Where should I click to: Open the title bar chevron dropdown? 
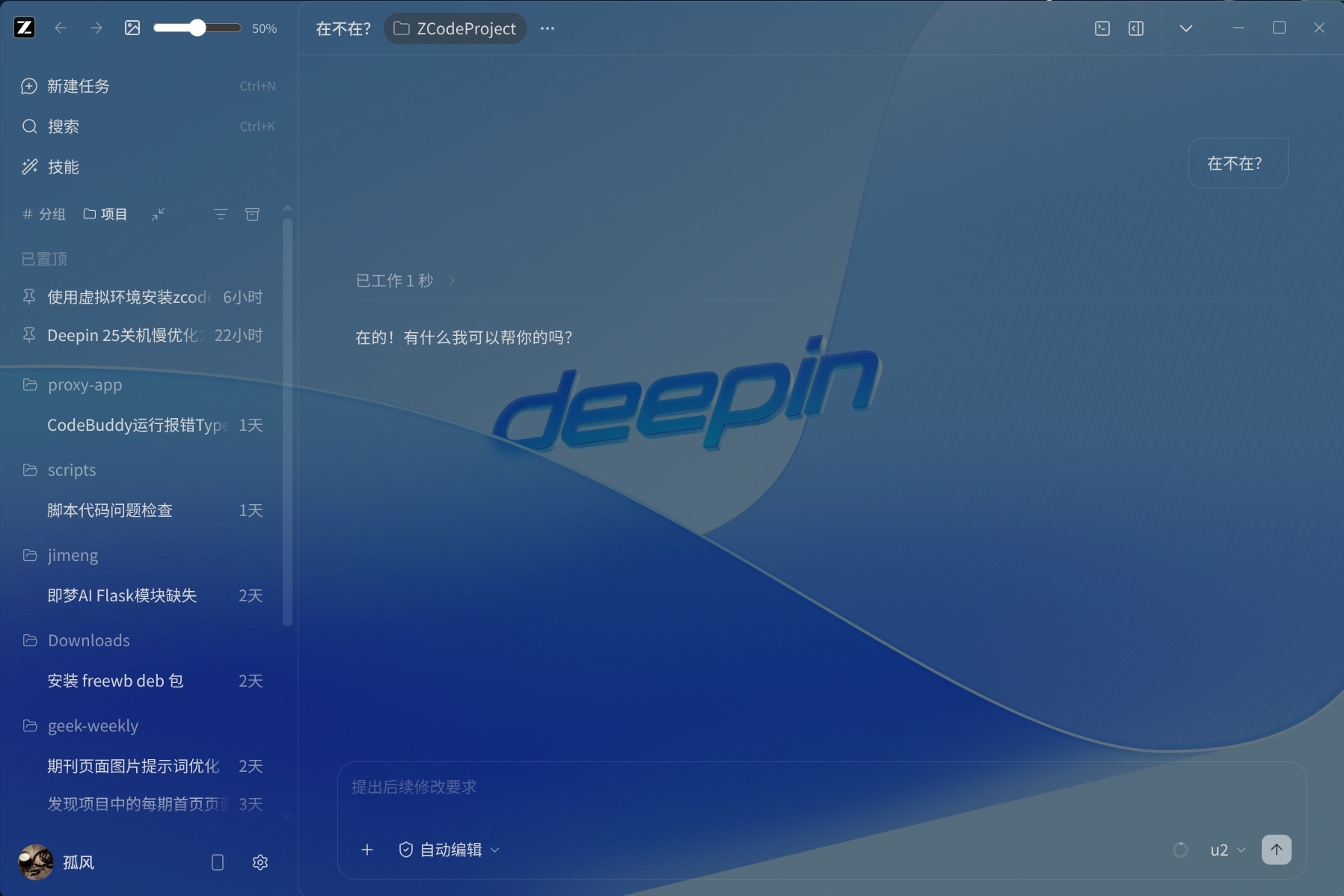(x=1186, y=28)
